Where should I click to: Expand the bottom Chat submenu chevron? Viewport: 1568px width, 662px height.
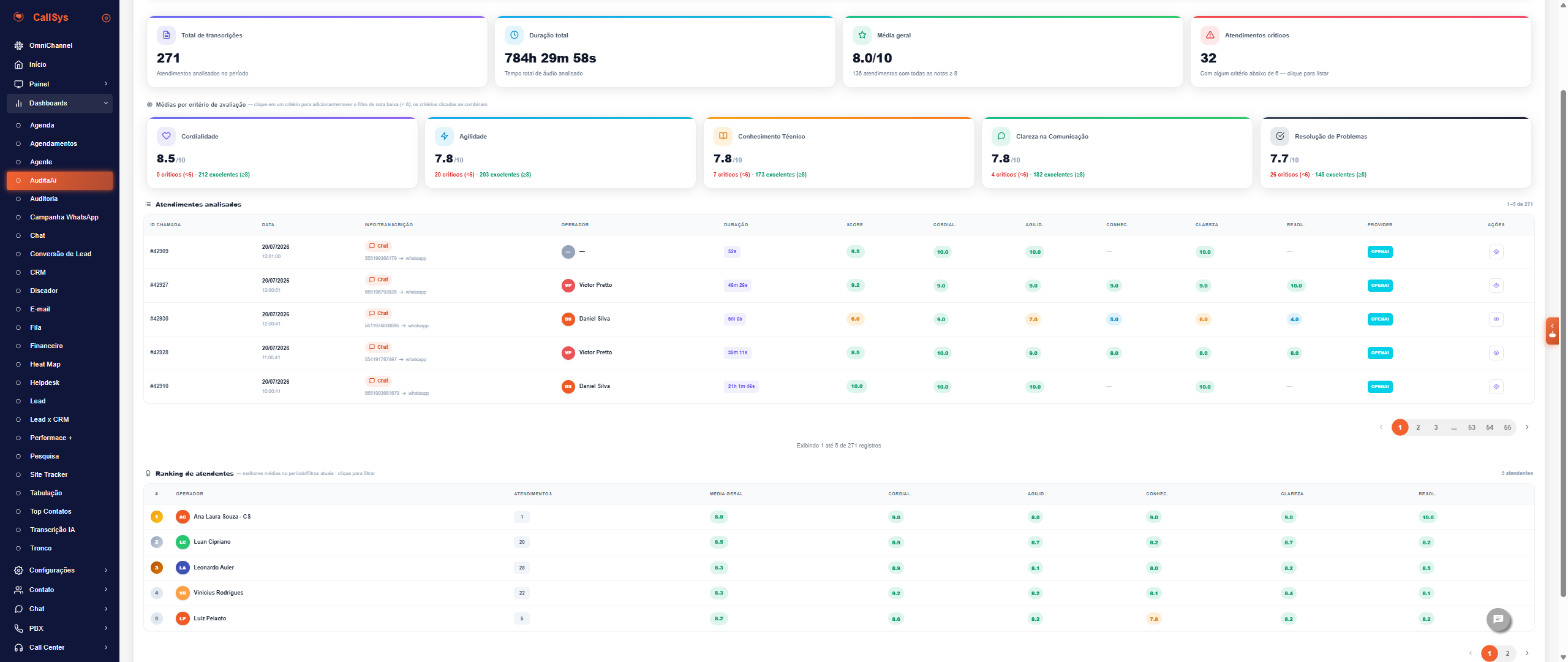tap(106, 609)
